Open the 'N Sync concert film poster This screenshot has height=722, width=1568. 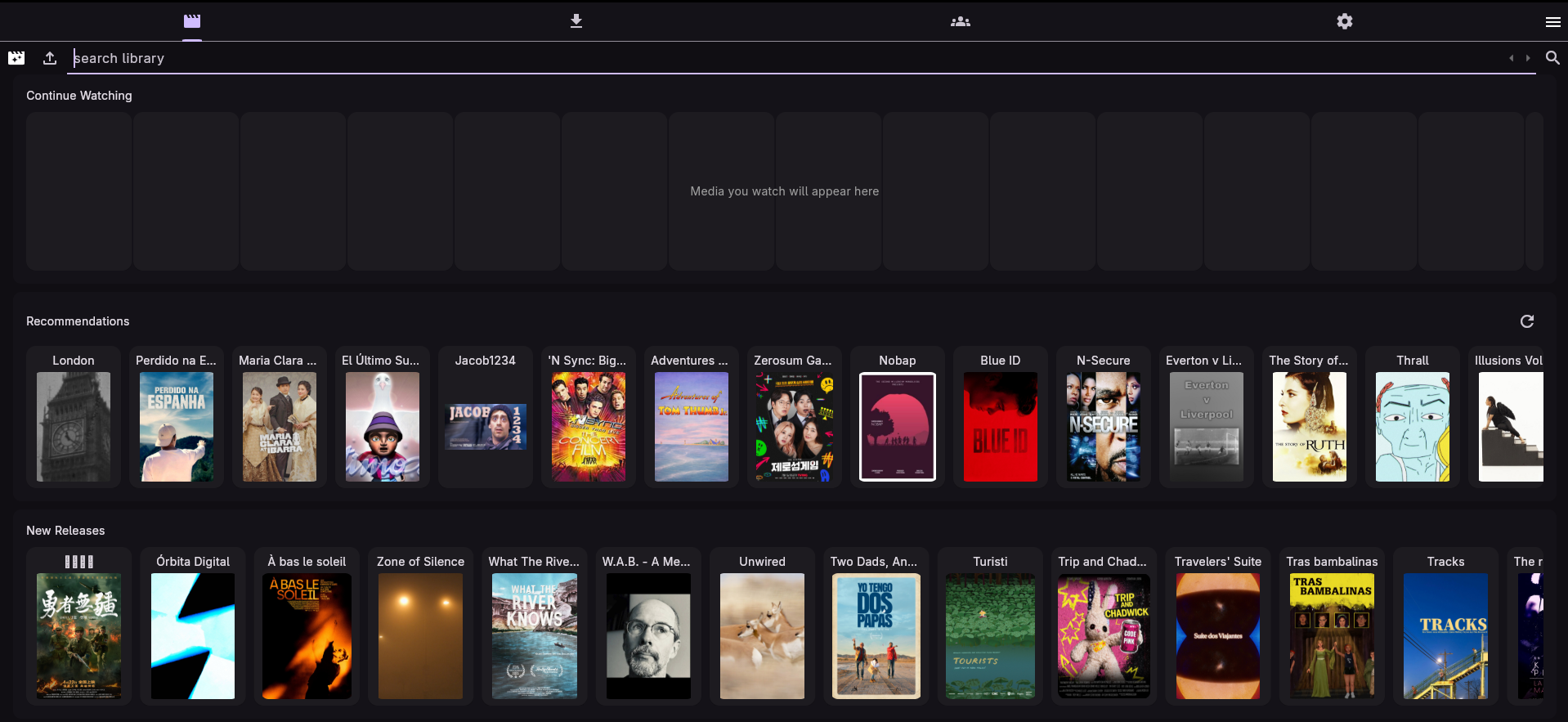(x=589, y=427)
